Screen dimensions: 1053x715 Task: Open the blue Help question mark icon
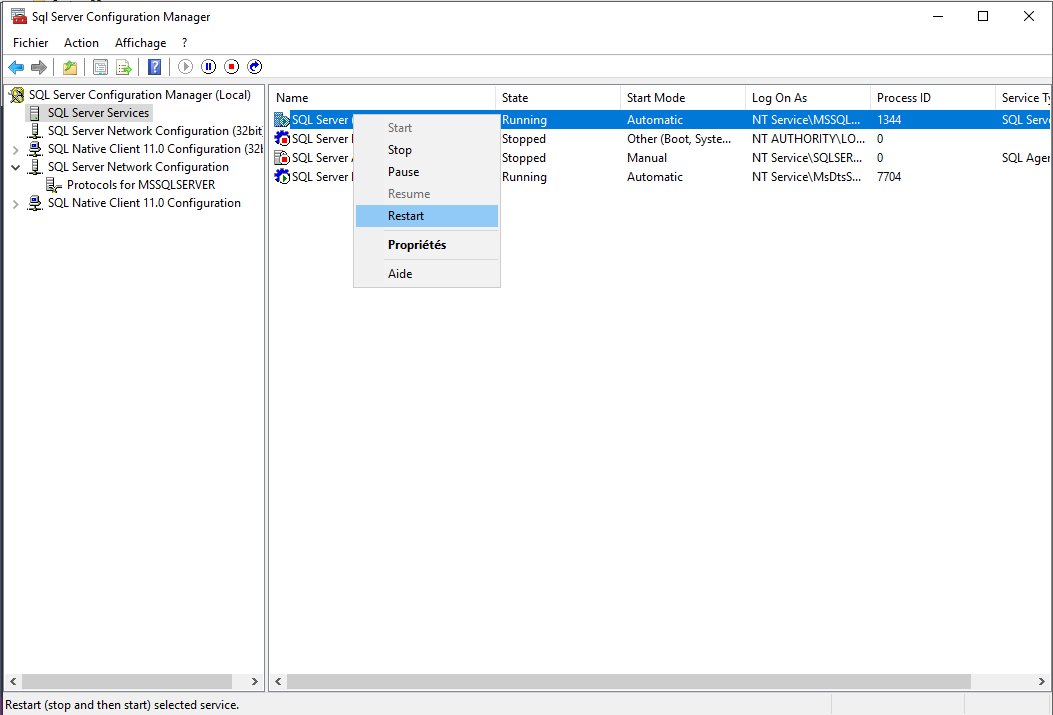click(155, 67)
